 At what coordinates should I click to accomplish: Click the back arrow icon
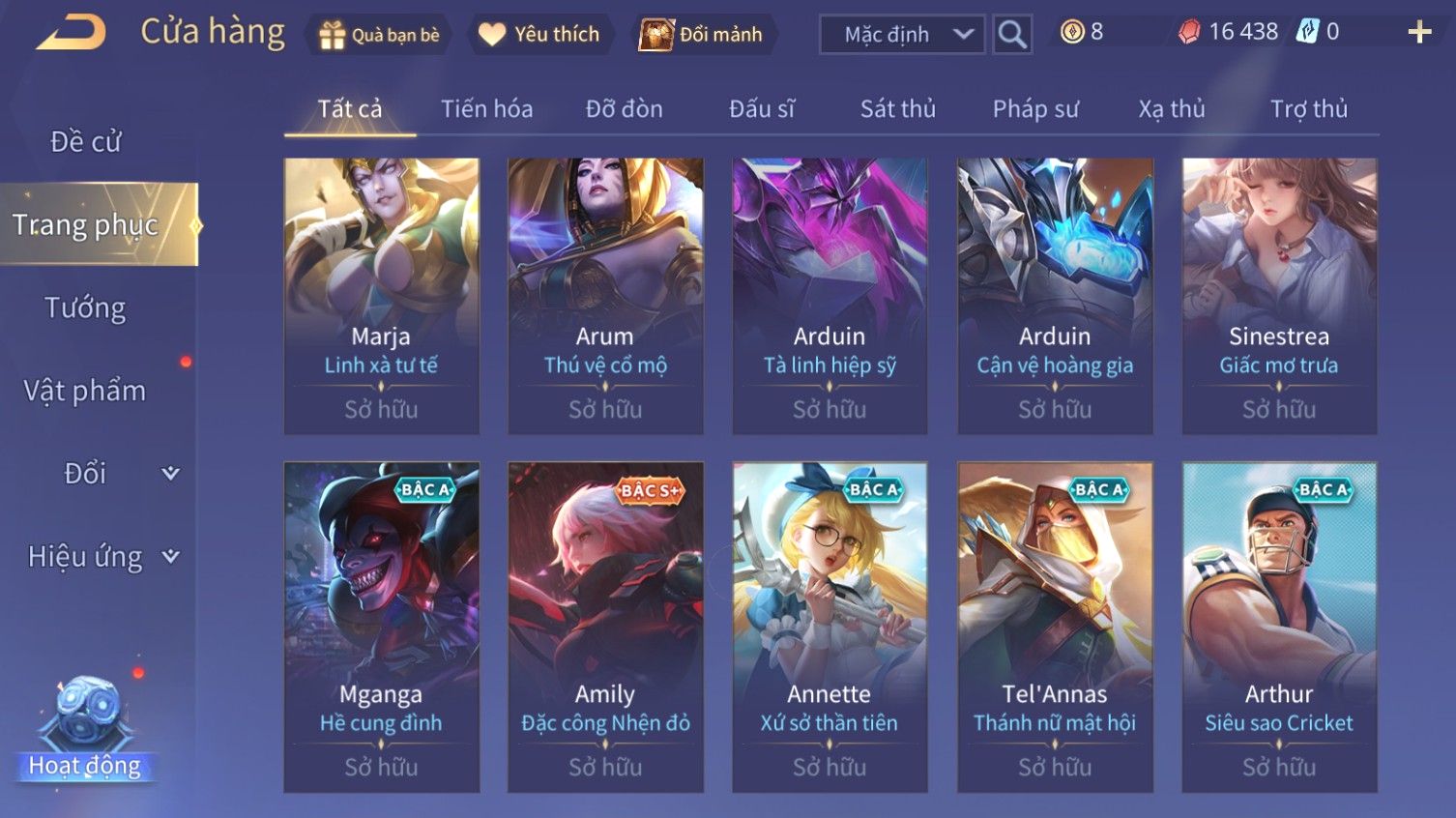(x=71, y=33)
